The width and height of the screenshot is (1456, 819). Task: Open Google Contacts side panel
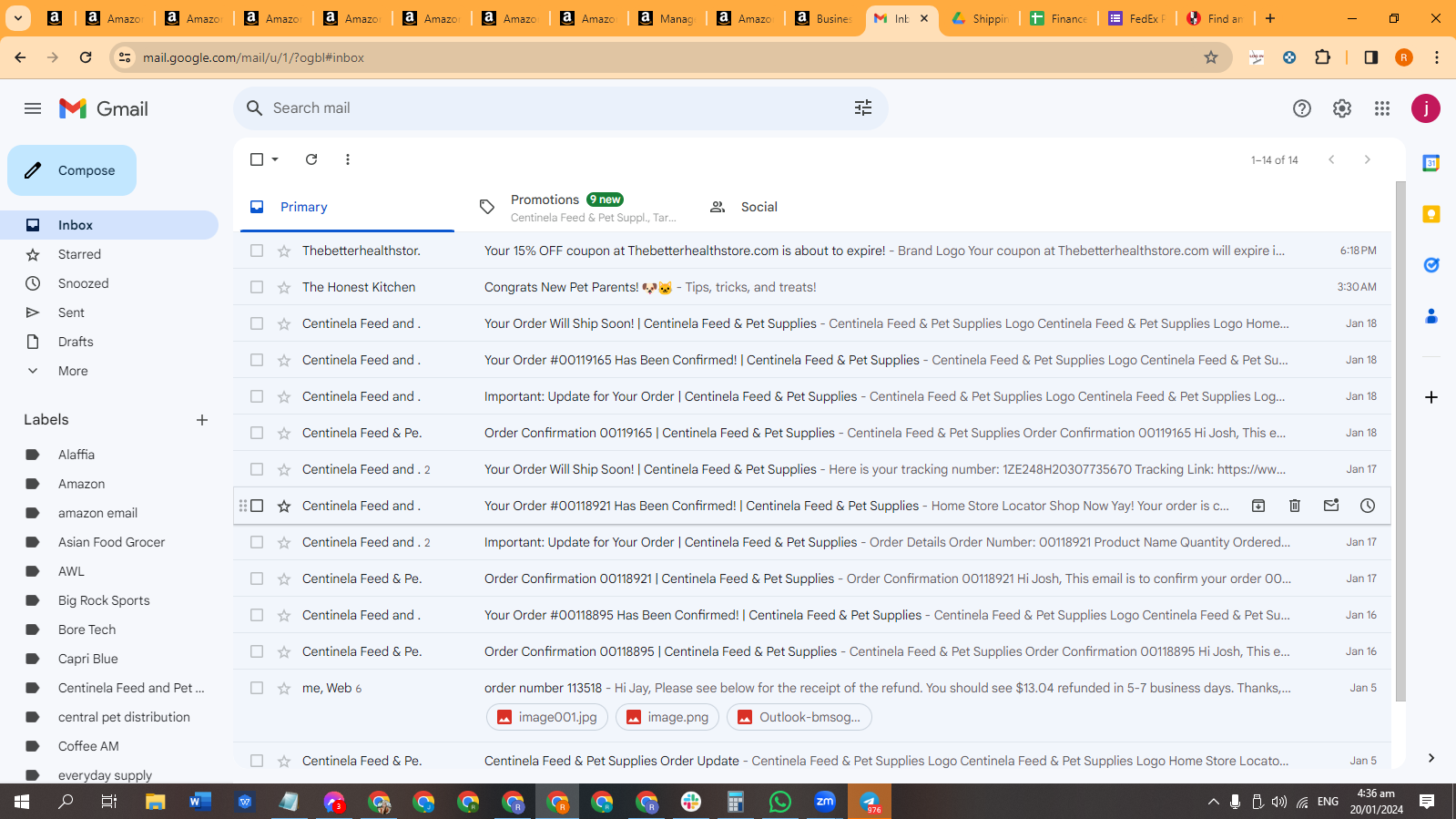pyautogui.click(x=1431, y=316)
